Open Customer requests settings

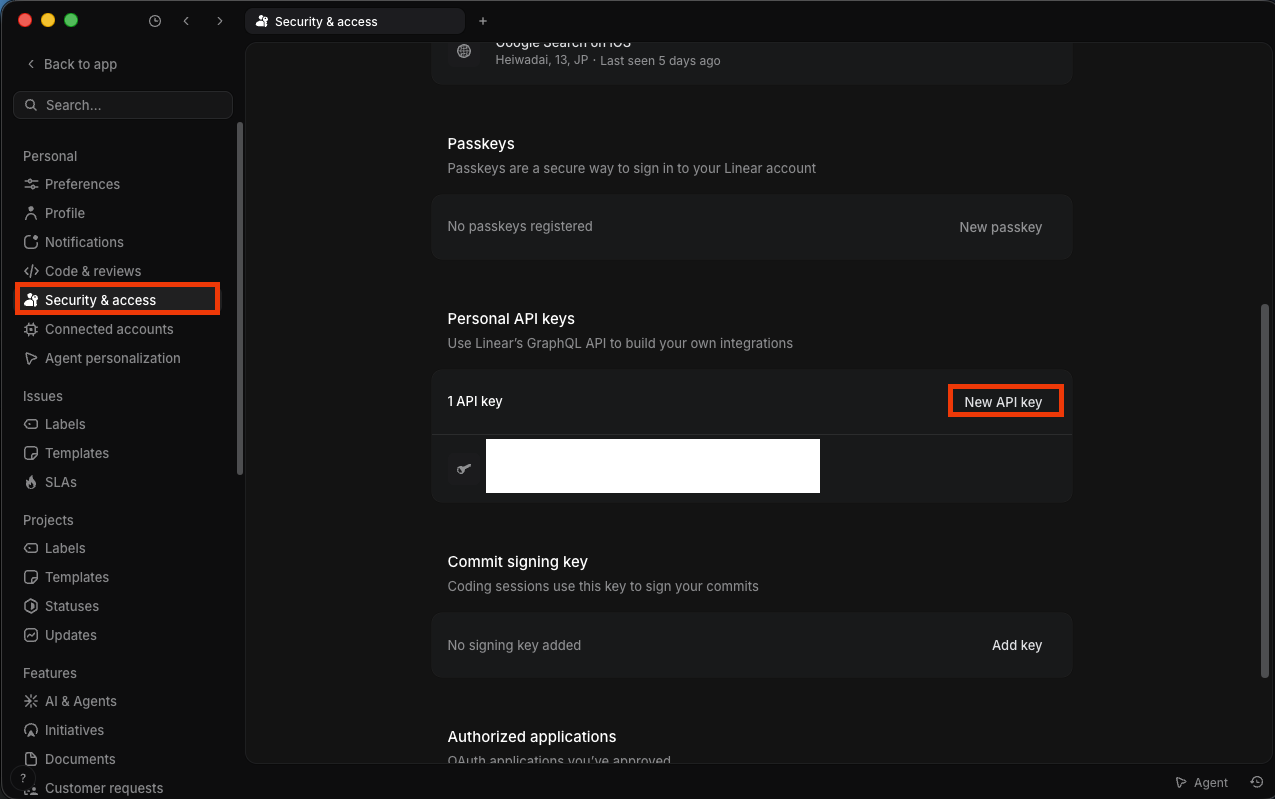point(104,788)
